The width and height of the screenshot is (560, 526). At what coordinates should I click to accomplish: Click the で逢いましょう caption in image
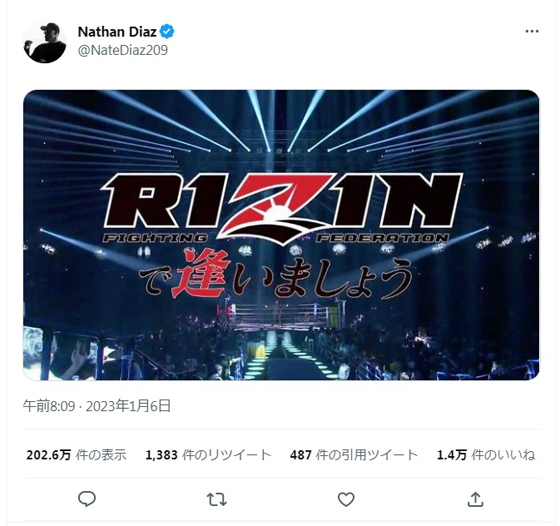click(x=275, y=274)
